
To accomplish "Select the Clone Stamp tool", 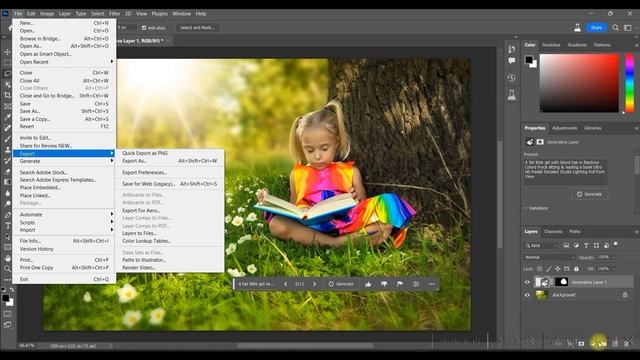I will (x=7, y=149).
